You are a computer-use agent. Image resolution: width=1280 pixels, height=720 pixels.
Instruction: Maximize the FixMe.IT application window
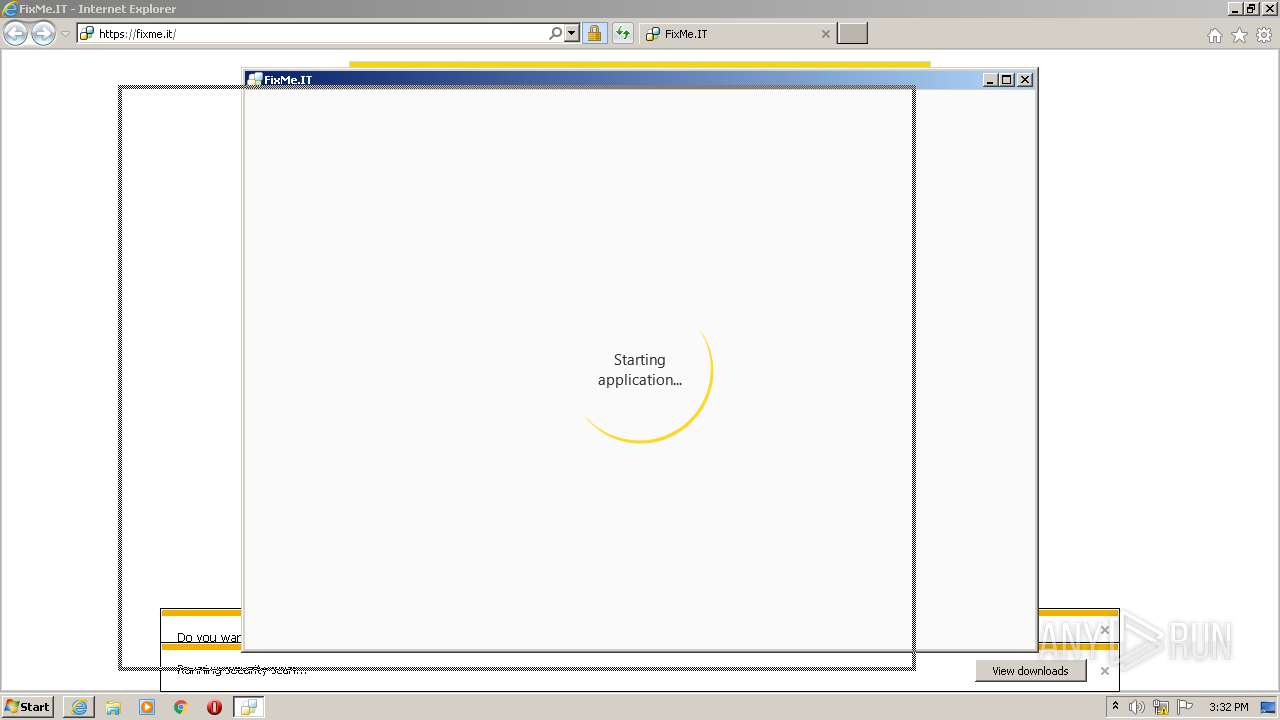1007,80
